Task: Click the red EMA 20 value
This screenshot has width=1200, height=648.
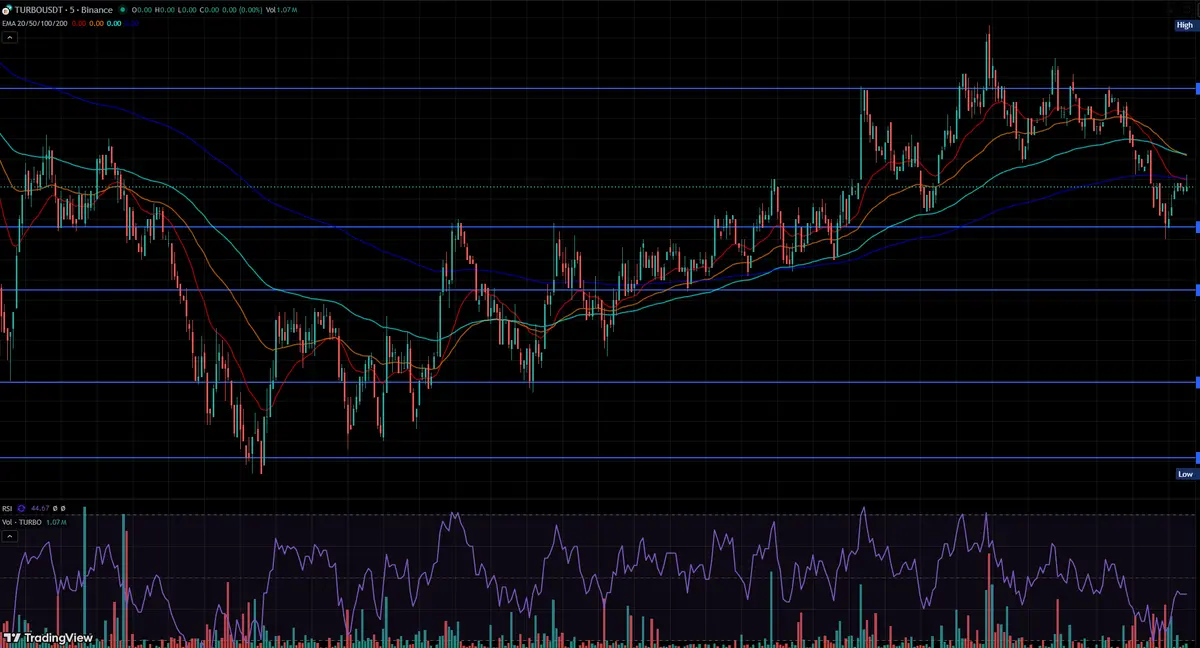Action: pyautogui.click(x=79, y=23)
